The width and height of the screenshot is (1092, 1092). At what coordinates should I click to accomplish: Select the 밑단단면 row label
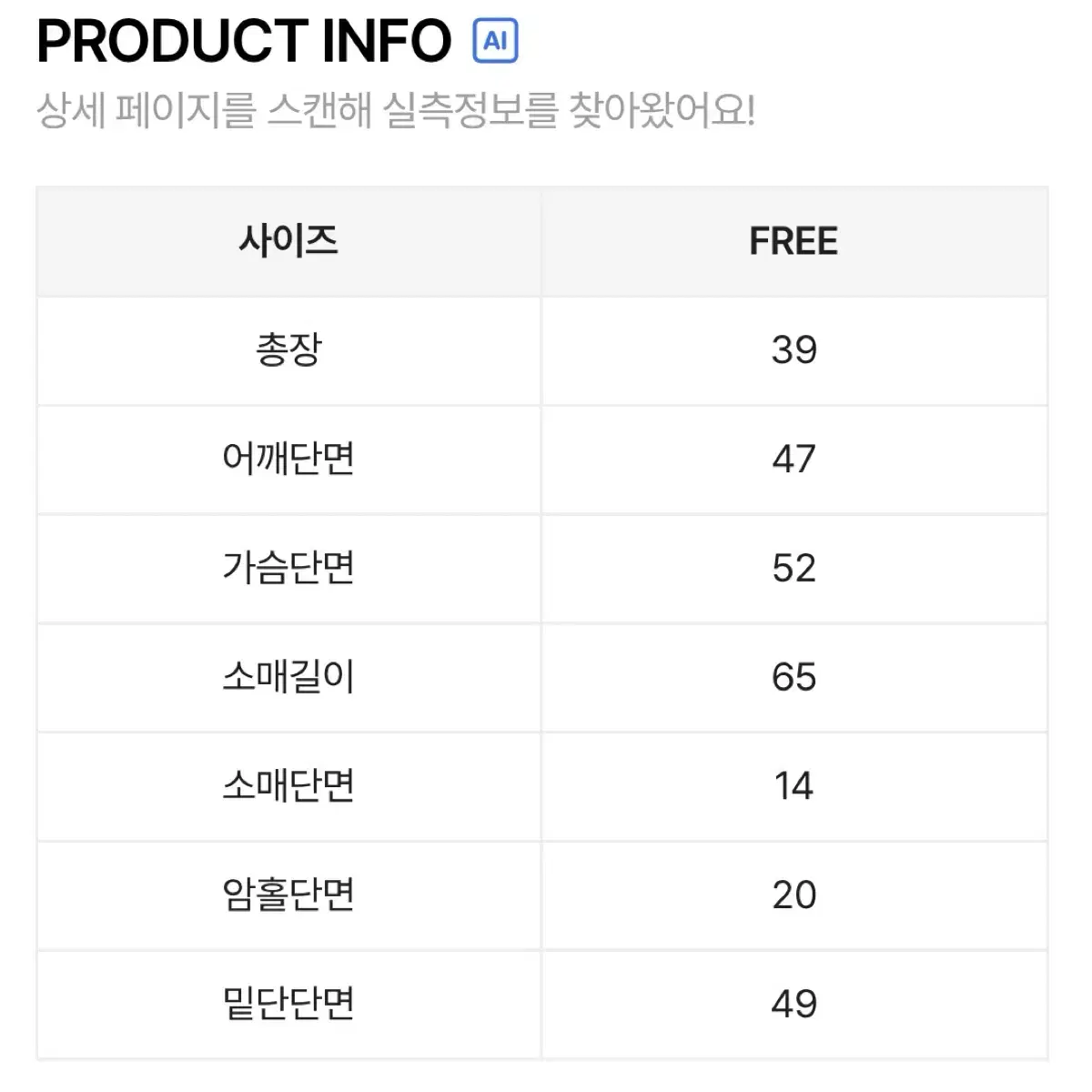click(288, 1004)
